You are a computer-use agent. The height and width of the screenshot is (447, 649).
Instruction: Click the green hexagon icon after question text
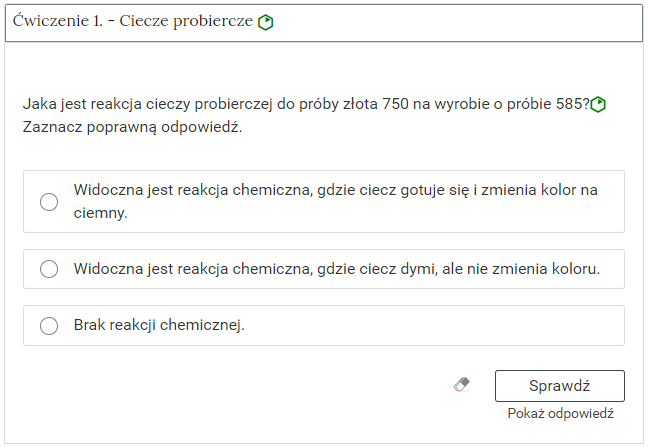[598, 104]
